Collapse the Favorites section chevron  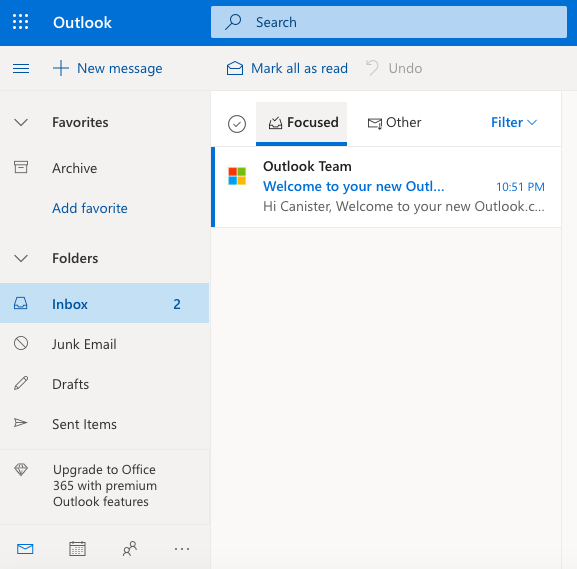21,123
